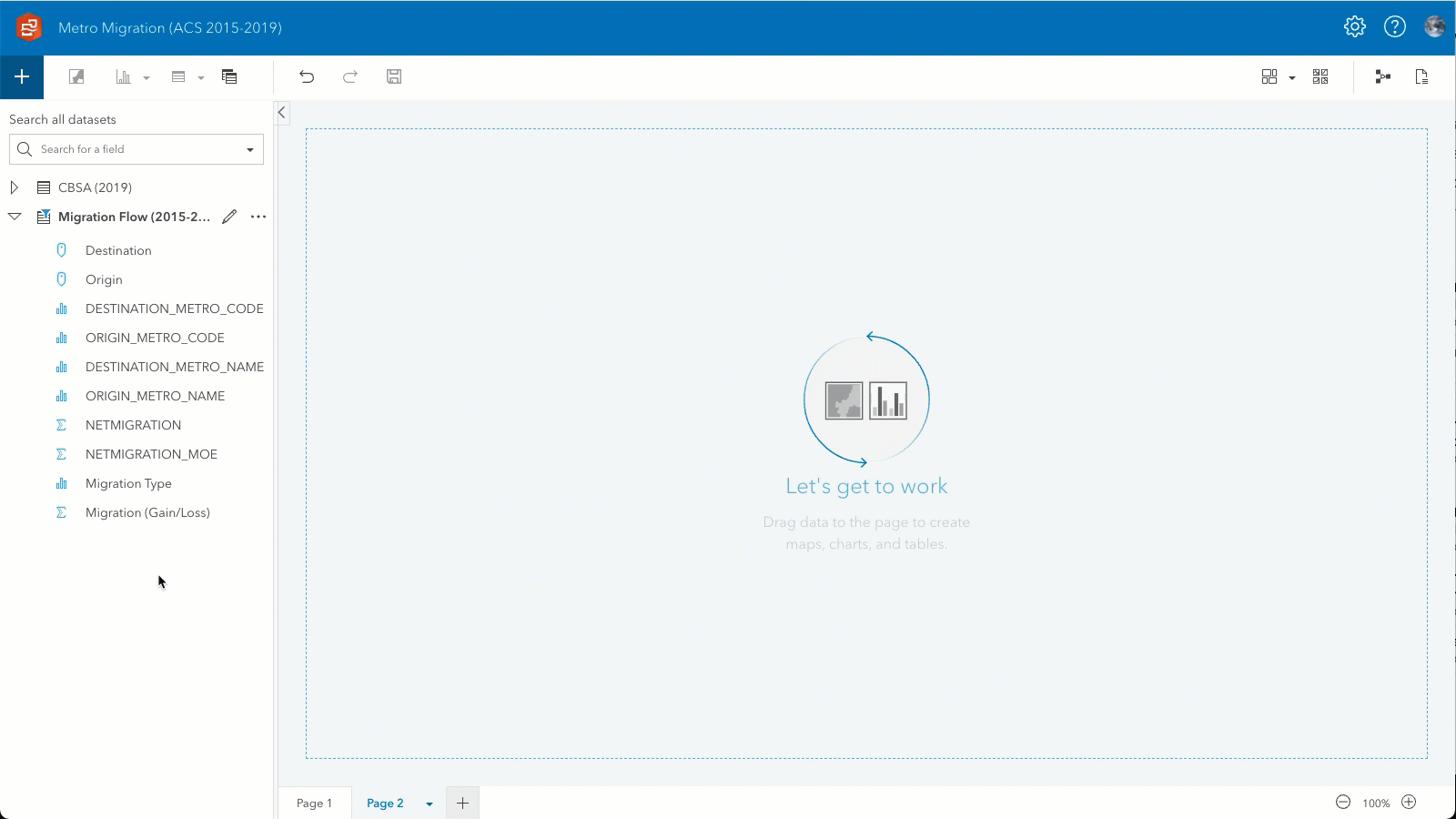Switch to the Page 1 tab
This screenshot has width=1456, height=819.
point(314,803)
